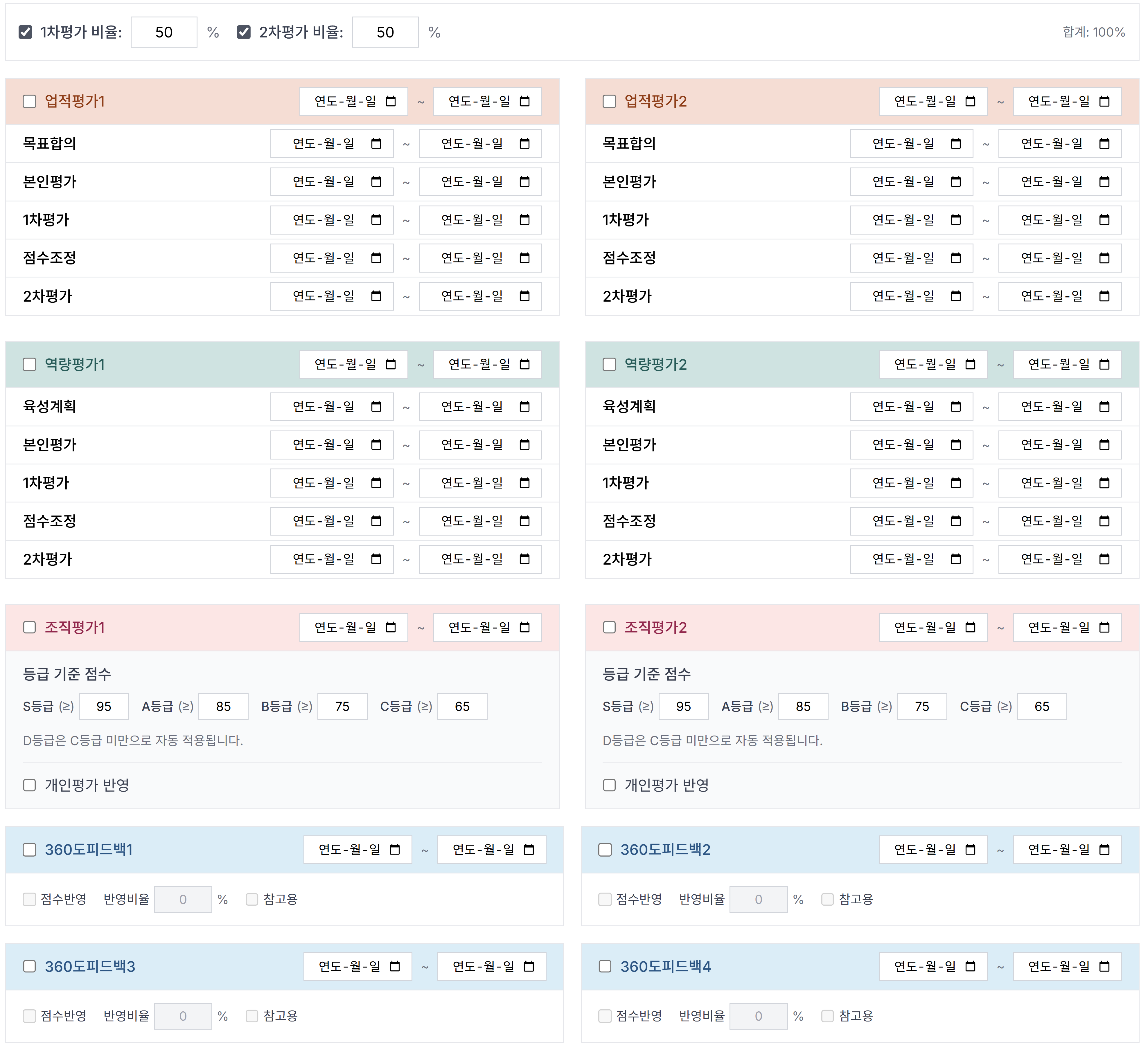Image resolution: width=1148 pixels, height=1054 pixels.
Task: Click the 2차평가 비율 percentage input
Action: tap(385, 32)
